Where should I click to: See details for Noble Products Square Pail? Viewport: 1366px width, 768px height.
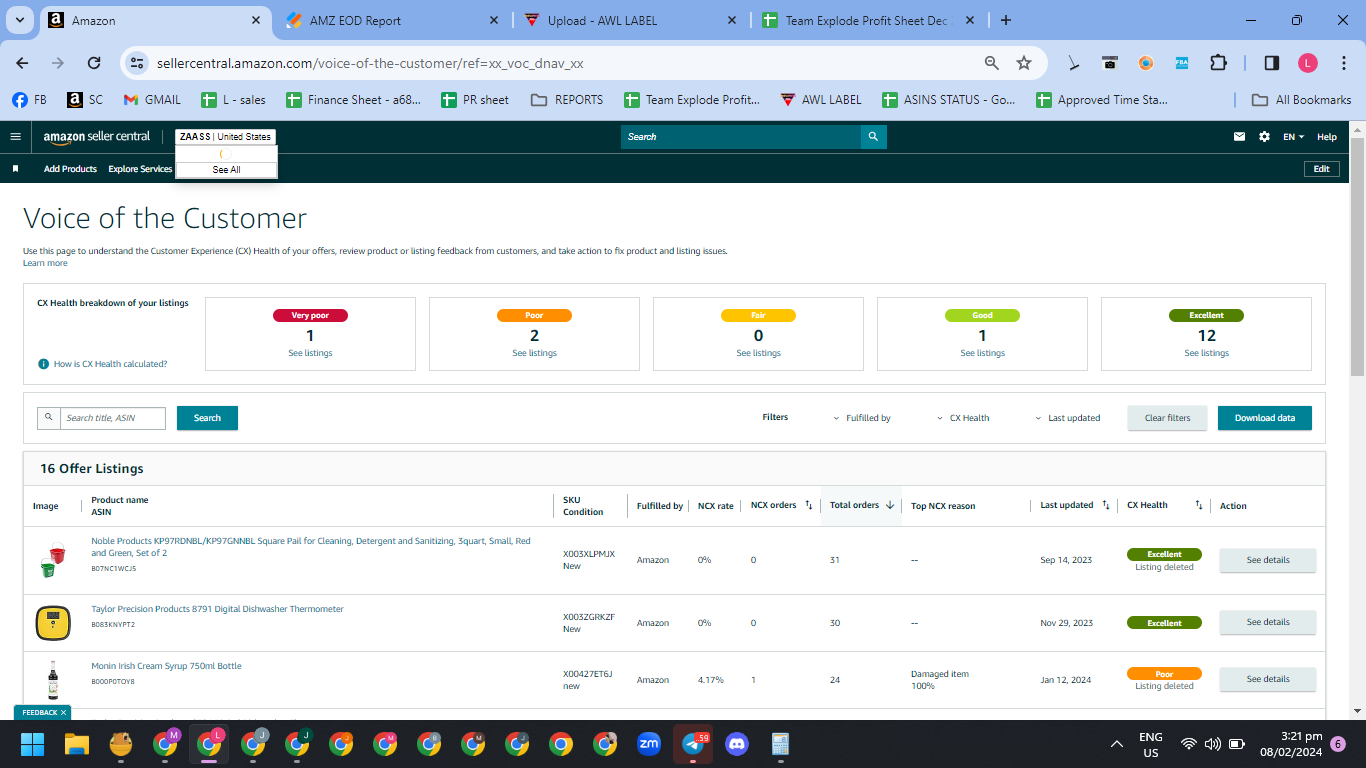(1268, 560)
